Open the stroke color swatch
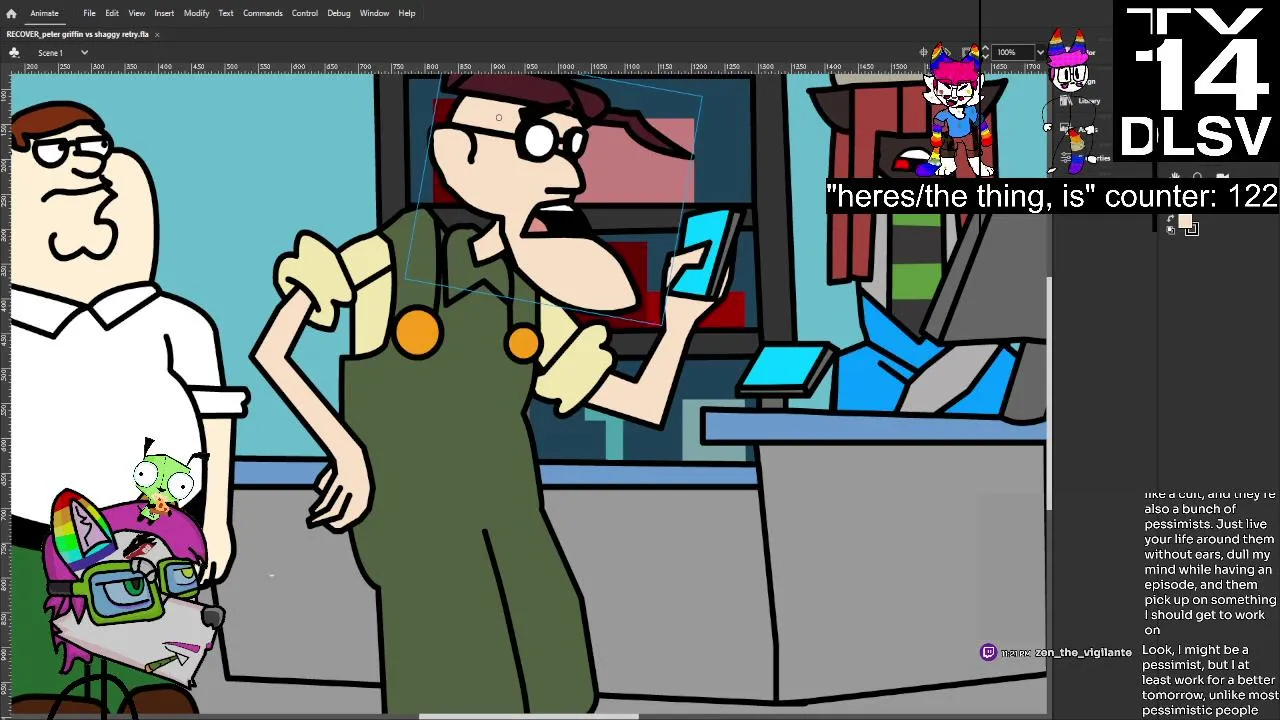 pos(1193,229)
